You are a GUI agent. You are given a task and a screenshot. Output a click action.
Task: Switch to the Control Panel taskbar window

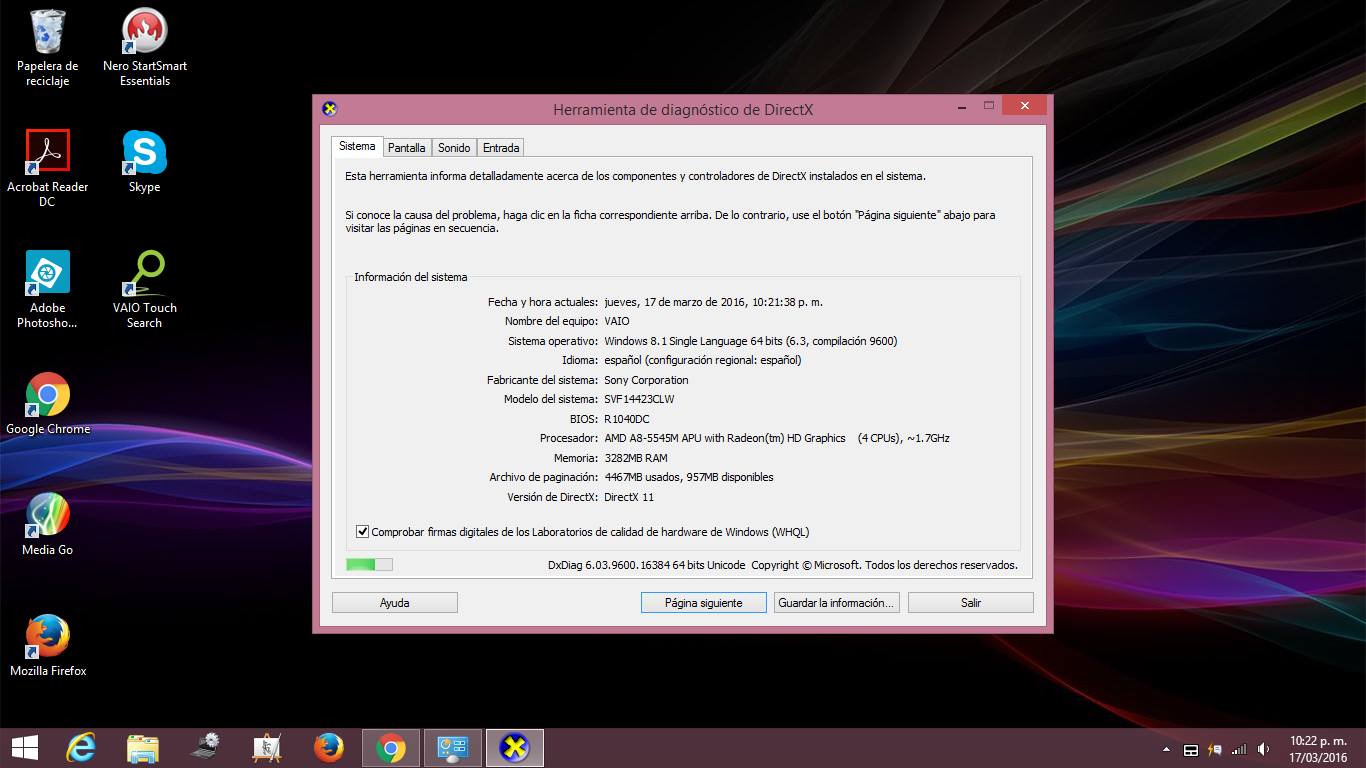tap(453, 748)
